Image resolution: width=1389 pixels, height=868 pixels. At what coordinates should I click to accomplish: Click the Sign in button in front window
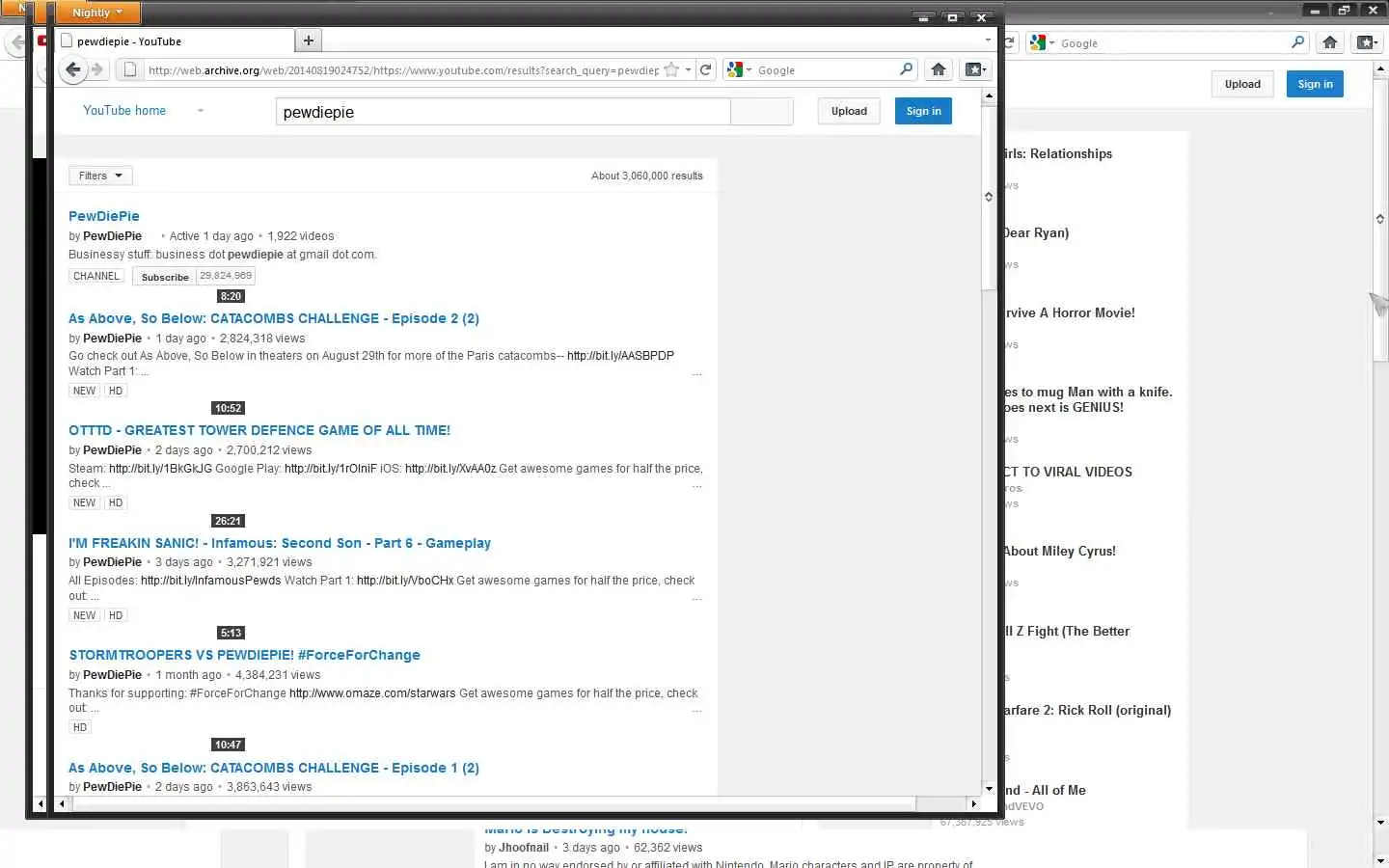click(x=923, y=111)
